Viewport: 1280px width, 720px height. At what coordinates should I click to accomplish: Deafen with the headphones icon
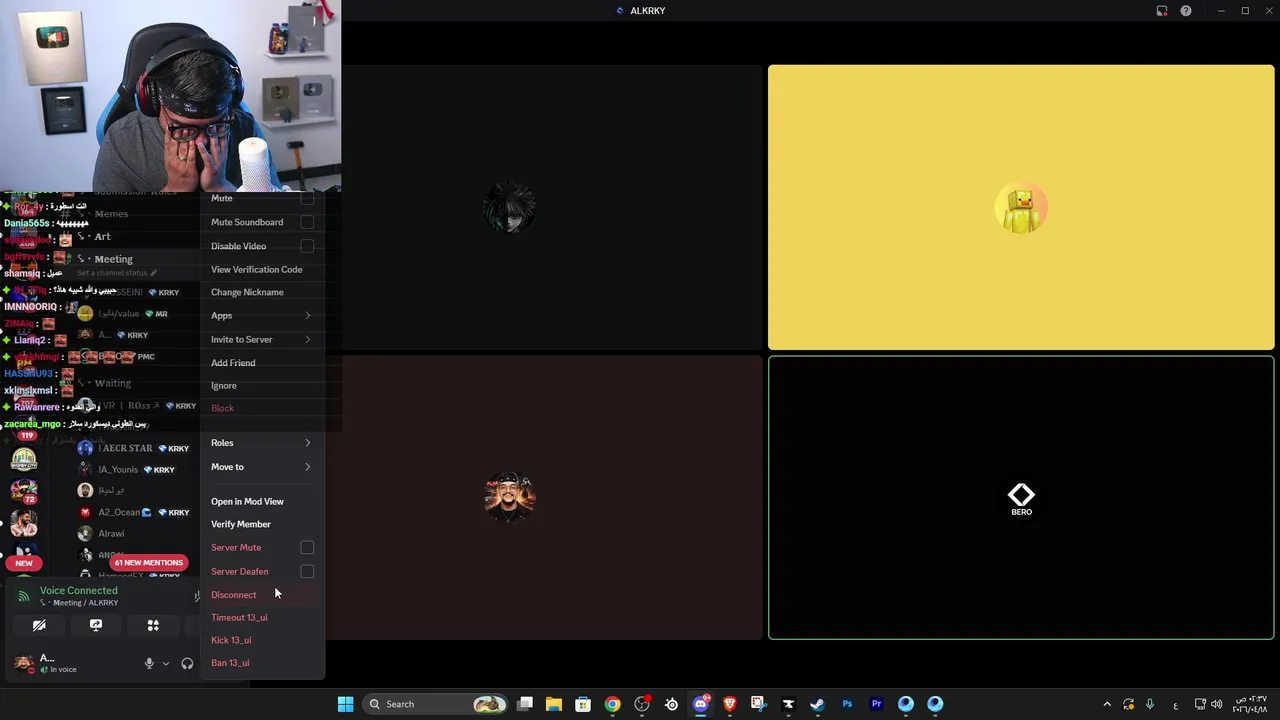coord(187,663)
